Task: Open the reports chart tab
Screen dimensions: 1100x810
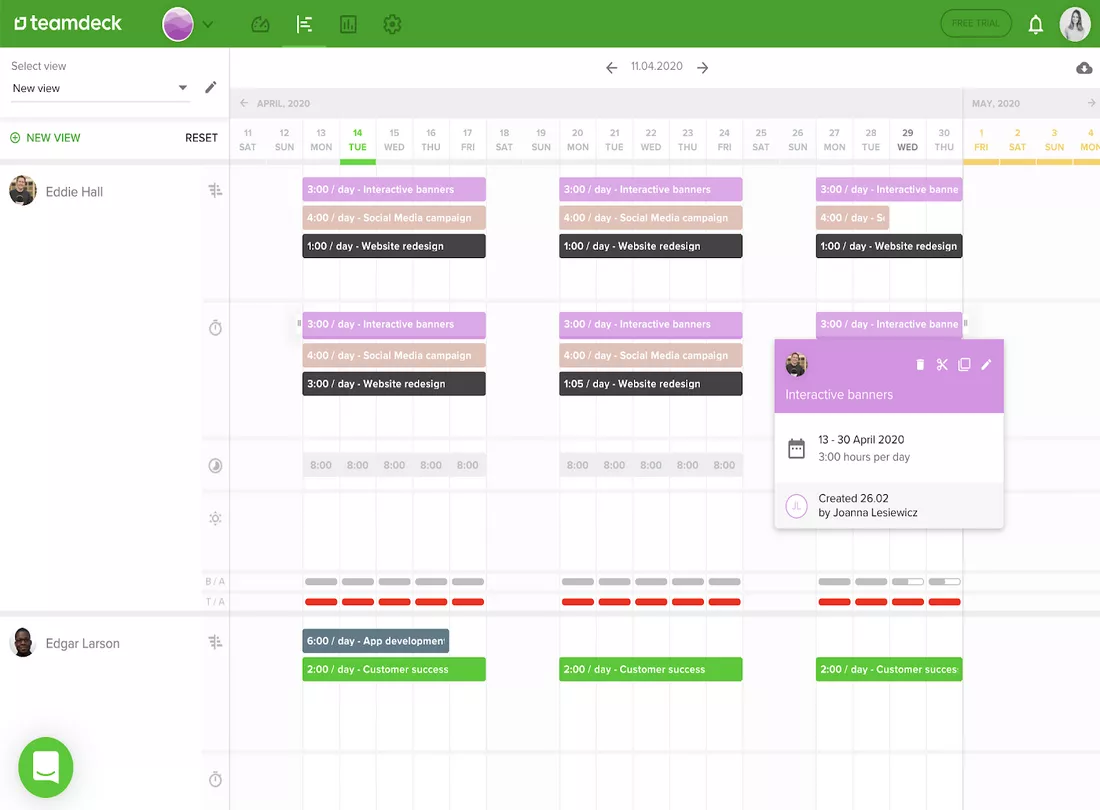Action: (348, 25)
